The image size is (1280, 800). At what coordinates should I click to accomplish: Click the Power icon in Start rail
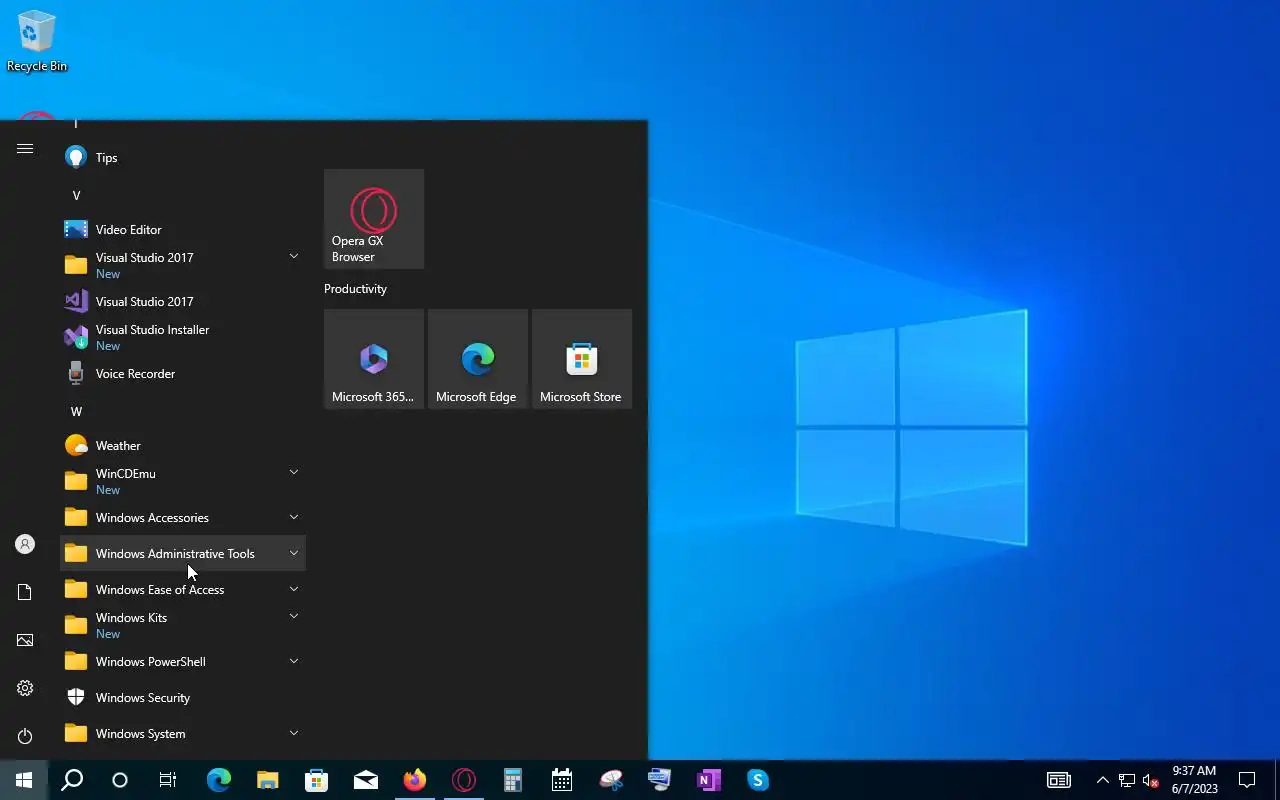pyautogui.click(x=25, y=736)
